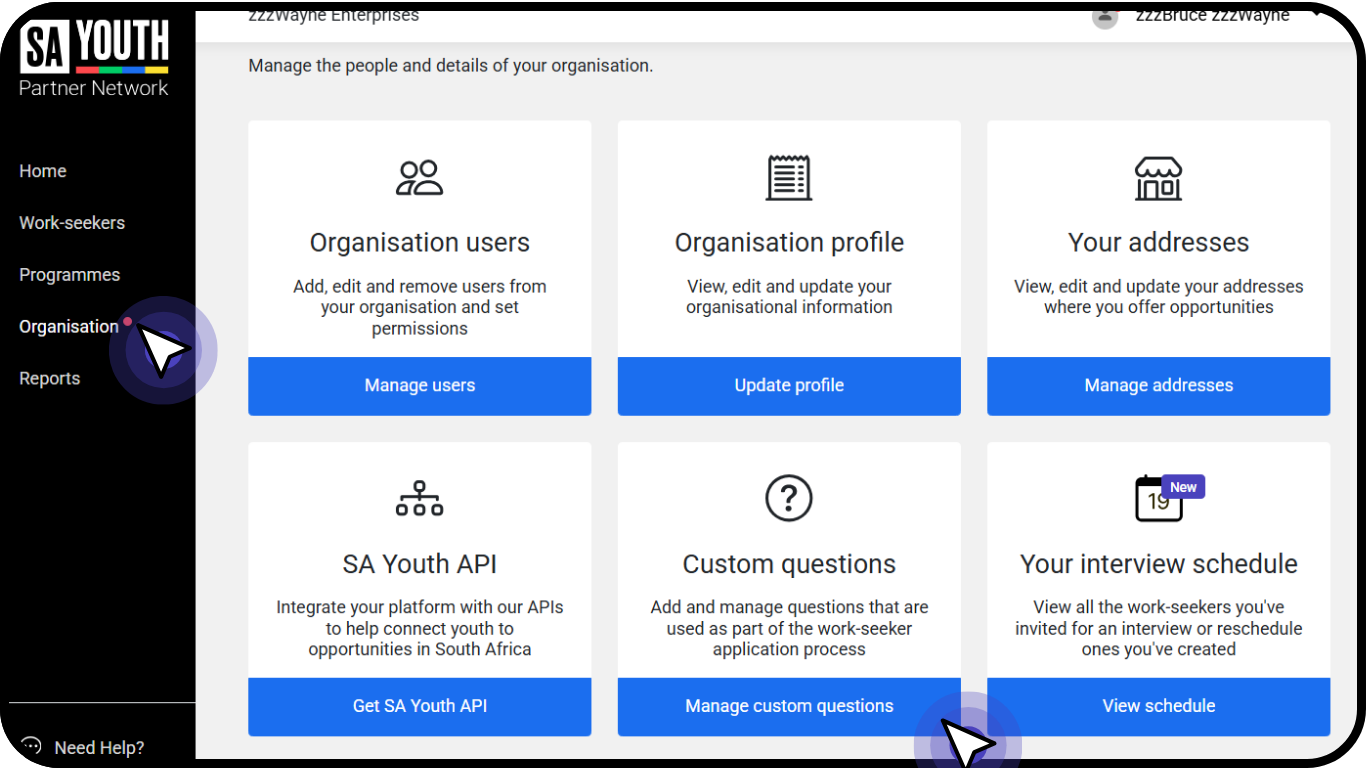This screenshot has width=1366, height=768.
Task: Click the question mark icon above Custom questions
Action: coord(789,497)
